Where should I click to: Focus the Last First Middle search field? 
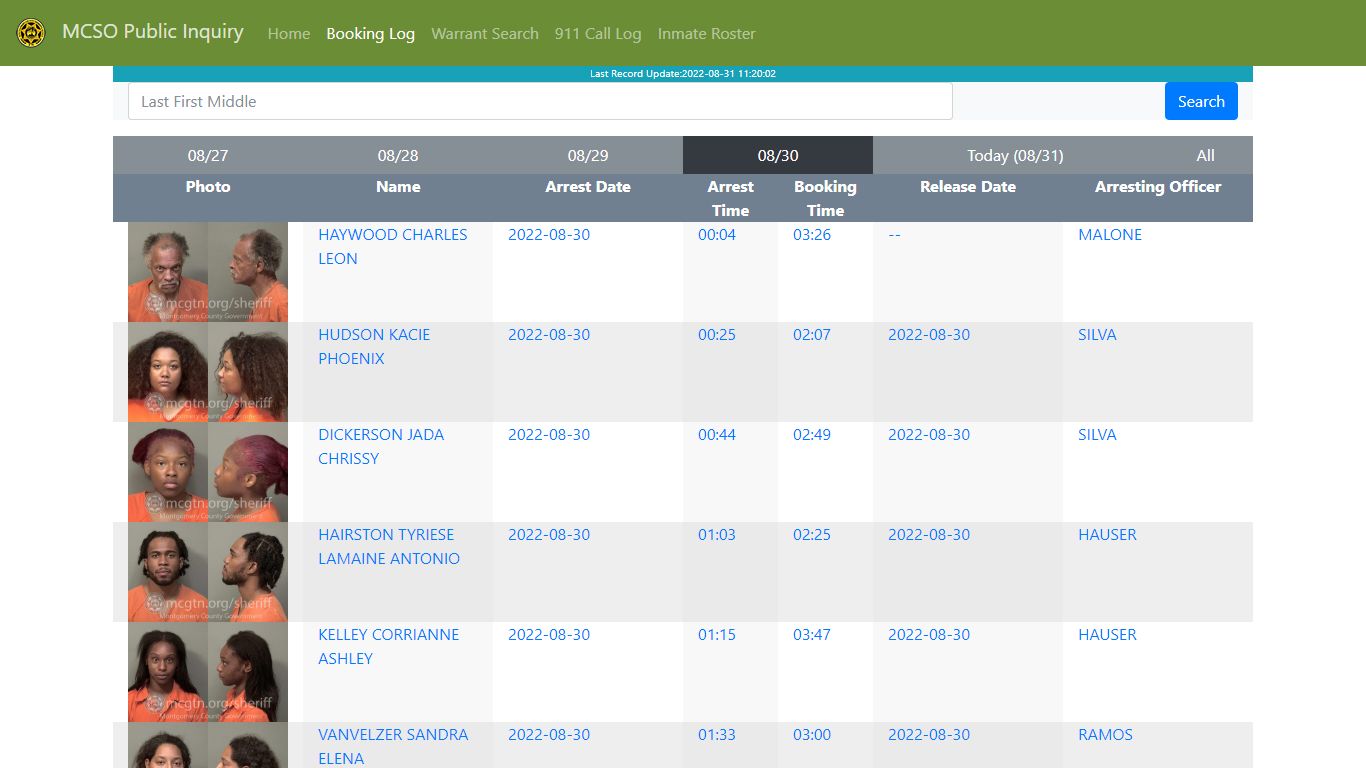540,101
